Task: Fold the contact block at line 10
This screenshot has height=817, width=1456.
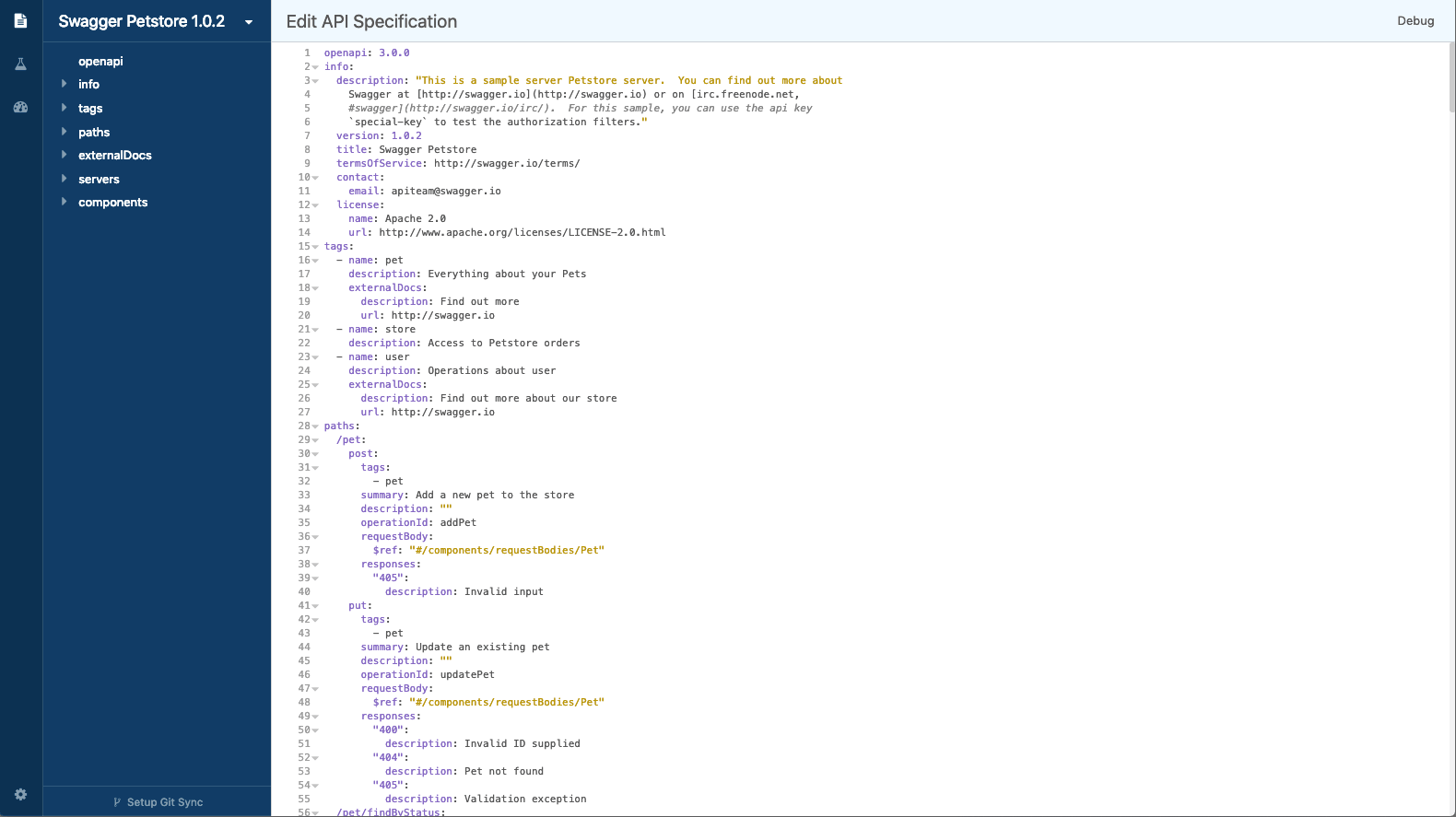Action: click(x=315, y=178)
